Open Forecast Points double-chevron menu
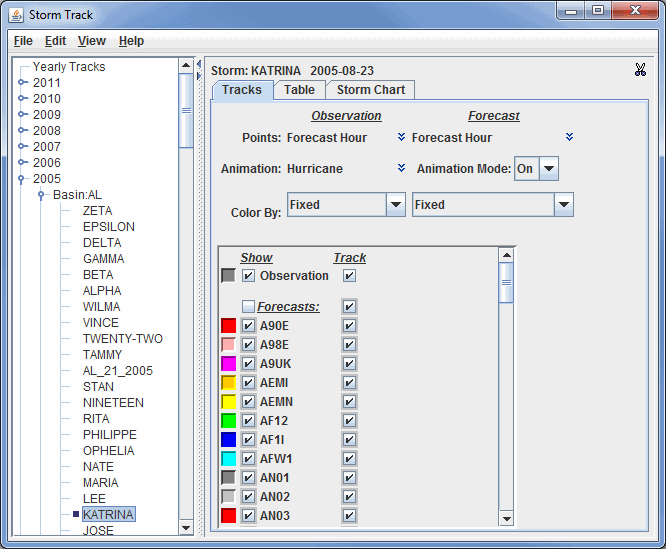 [569, 137]
